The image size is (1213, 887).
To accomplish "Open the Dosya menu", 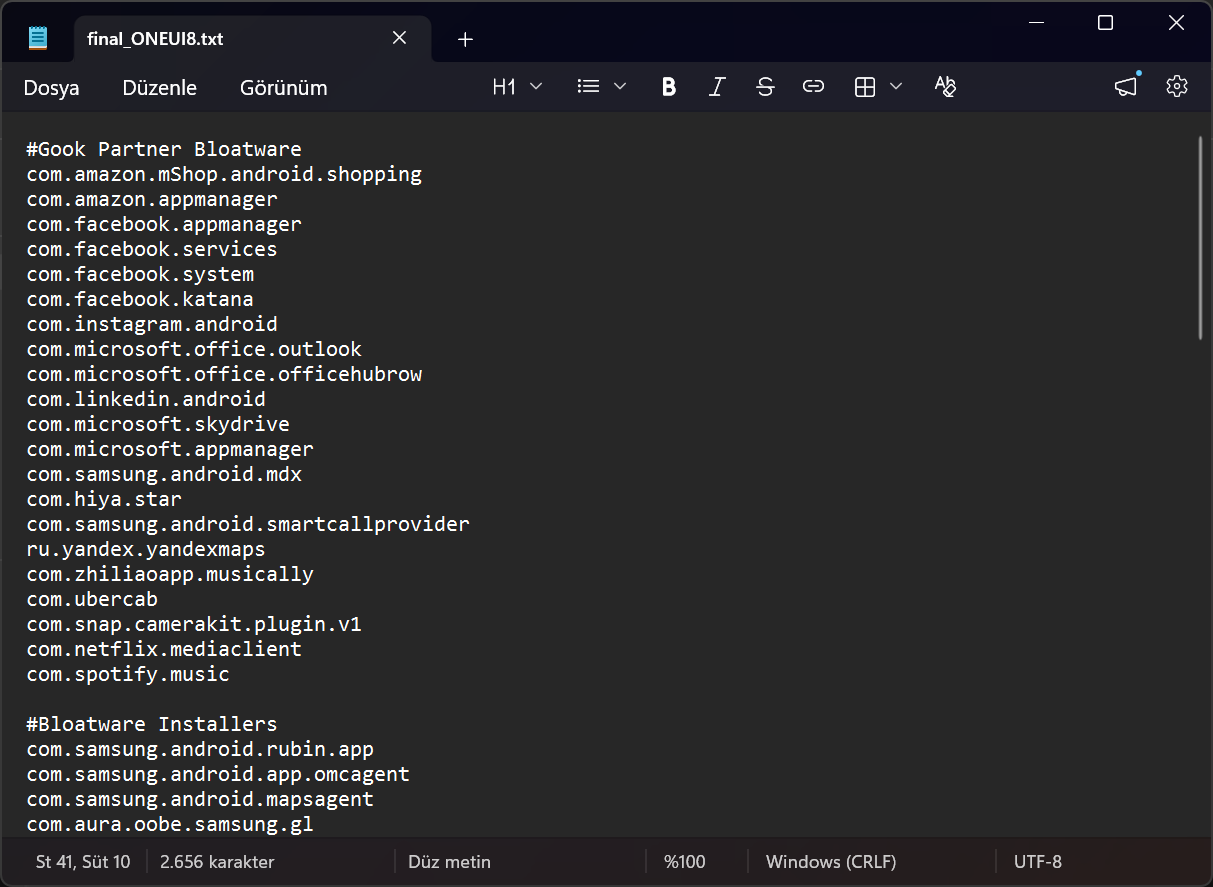I will point(52,87).
